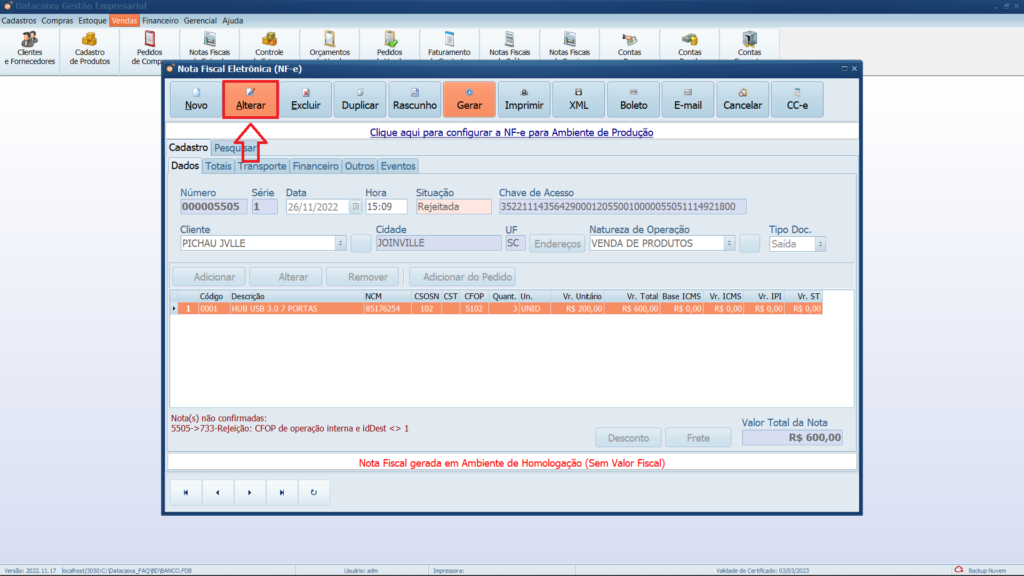Click the Novo toolbar button

(196, 100)
